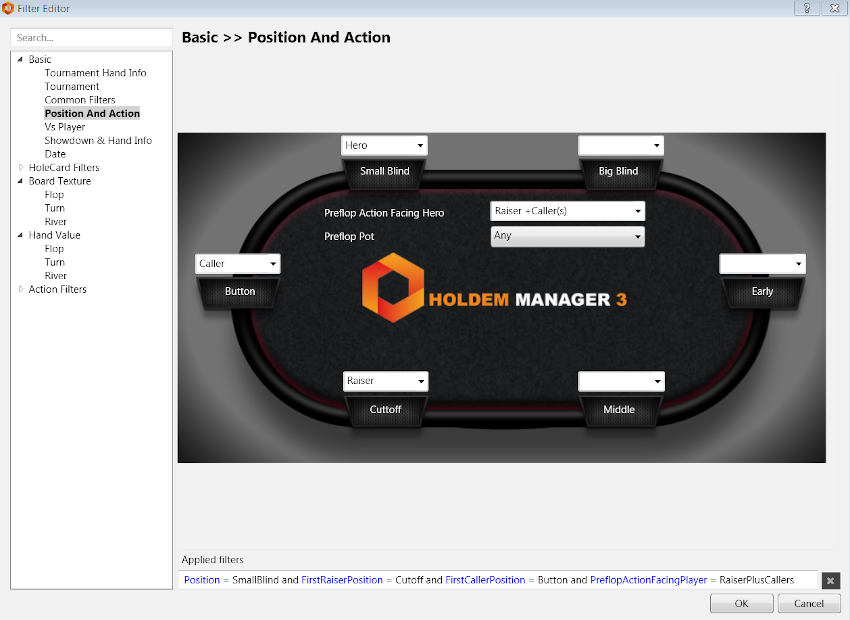850x620 pixels.
Task: Open the Button seat Caller dropdown
Action: [x=238, y=264]
